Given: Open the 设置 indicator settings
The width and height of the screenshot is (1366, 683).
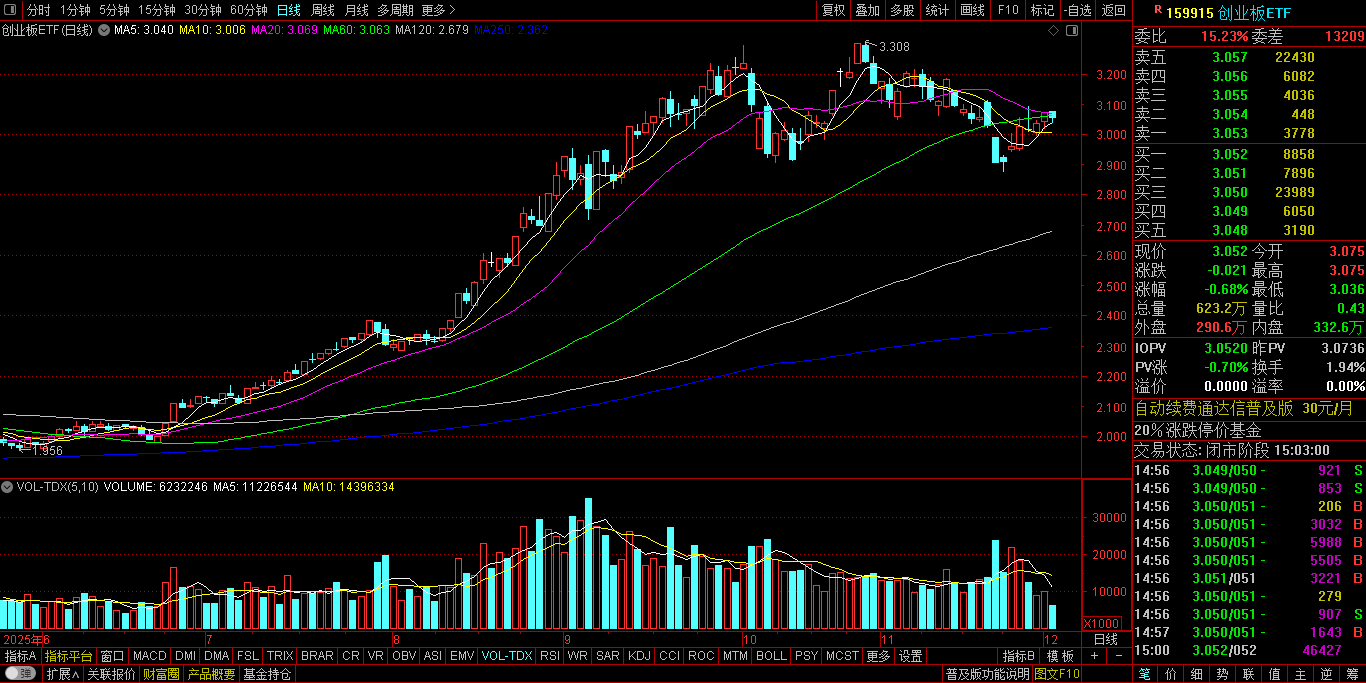Looking at the screenshot, I should coord(910,656).
